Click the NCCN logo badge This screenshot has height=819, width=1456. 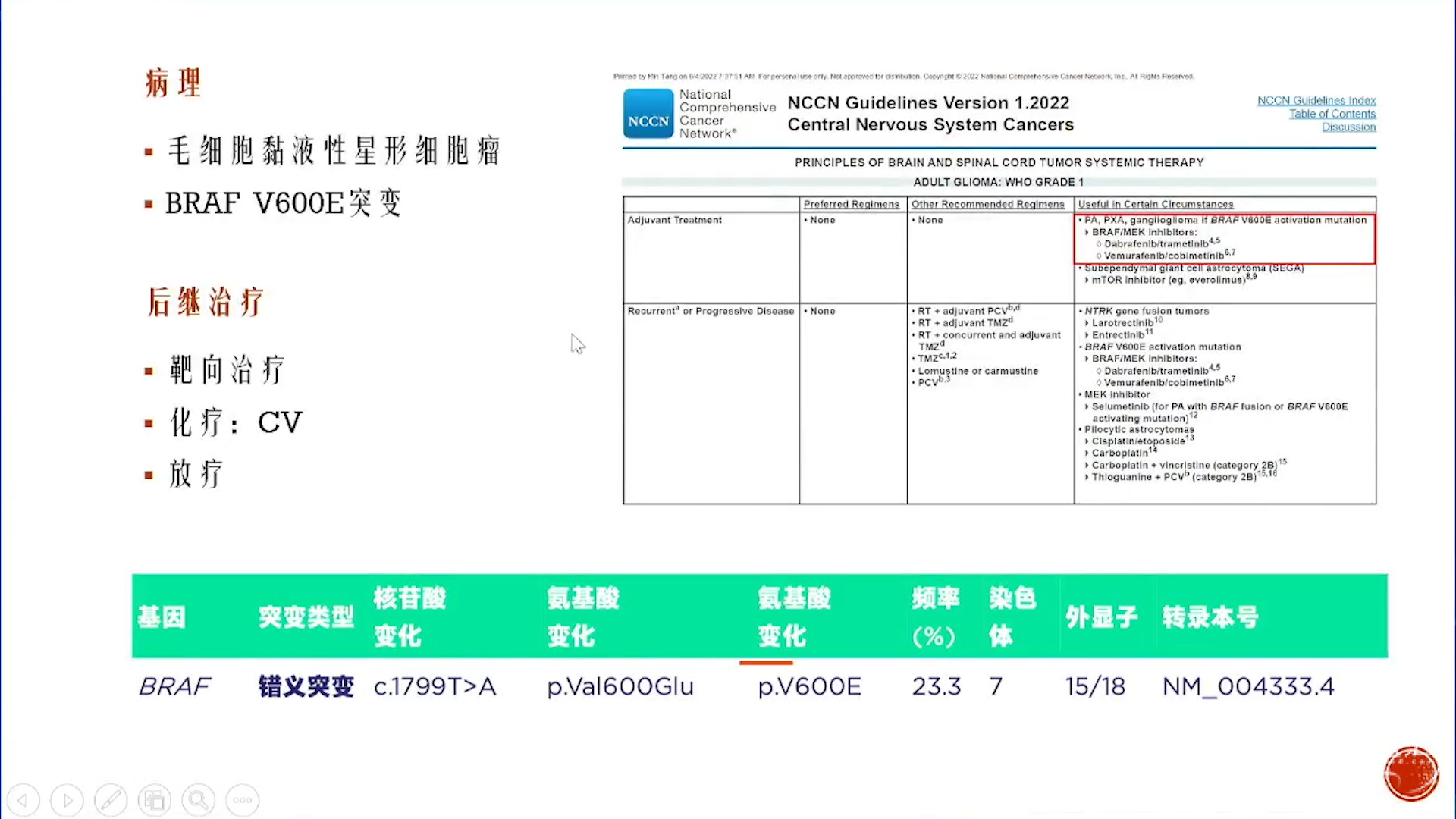point(648,114)
